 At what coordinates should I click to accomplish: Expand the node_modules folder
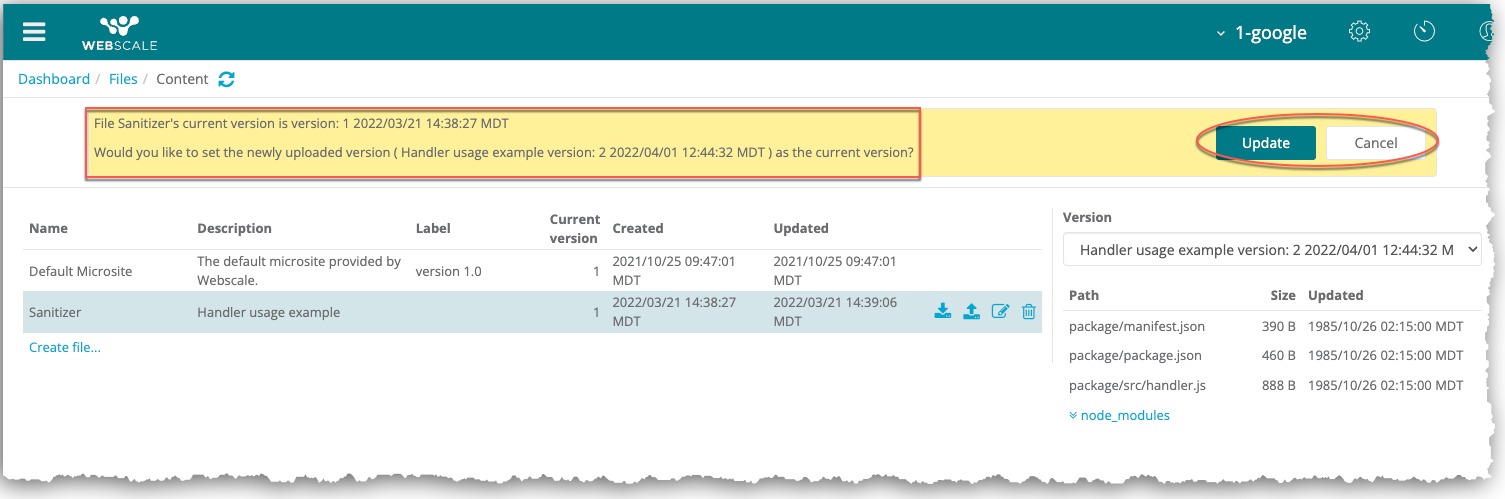click(1119, 415)
